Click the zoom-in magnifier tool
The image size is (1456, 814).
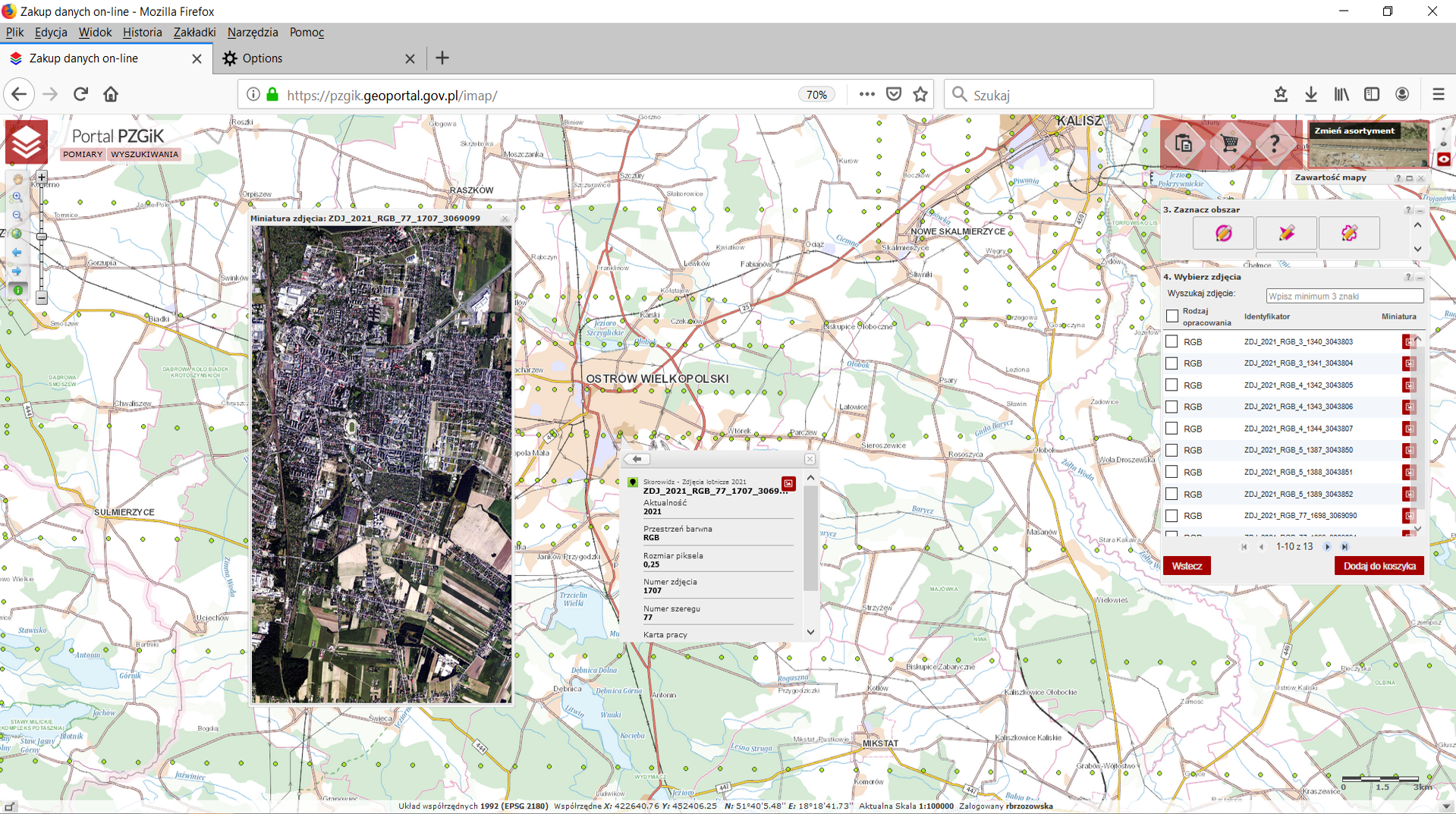pyautogui.click(x=17, y=197)
